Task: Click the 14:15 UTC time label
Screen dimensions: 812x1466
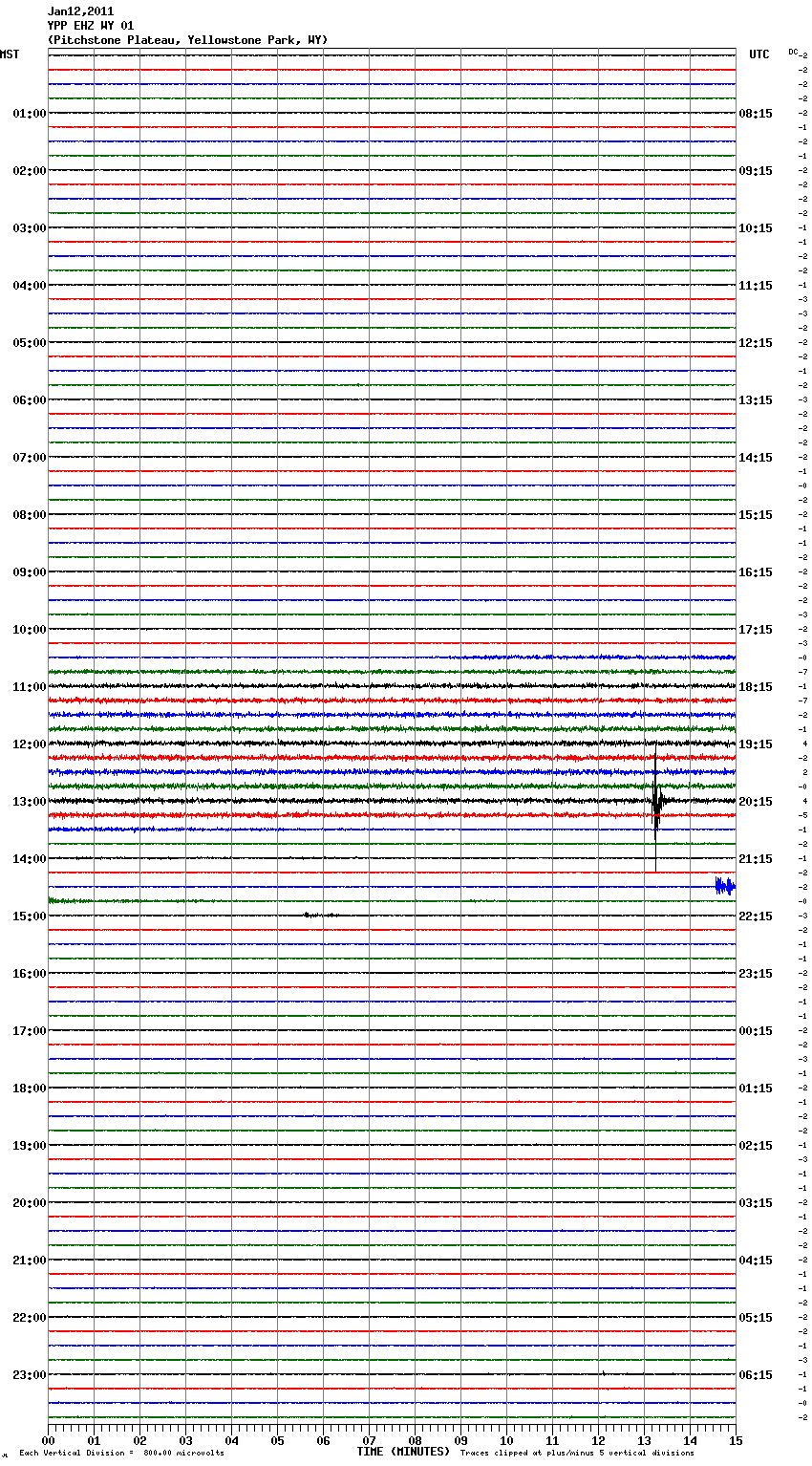Action: pos(756,458)
